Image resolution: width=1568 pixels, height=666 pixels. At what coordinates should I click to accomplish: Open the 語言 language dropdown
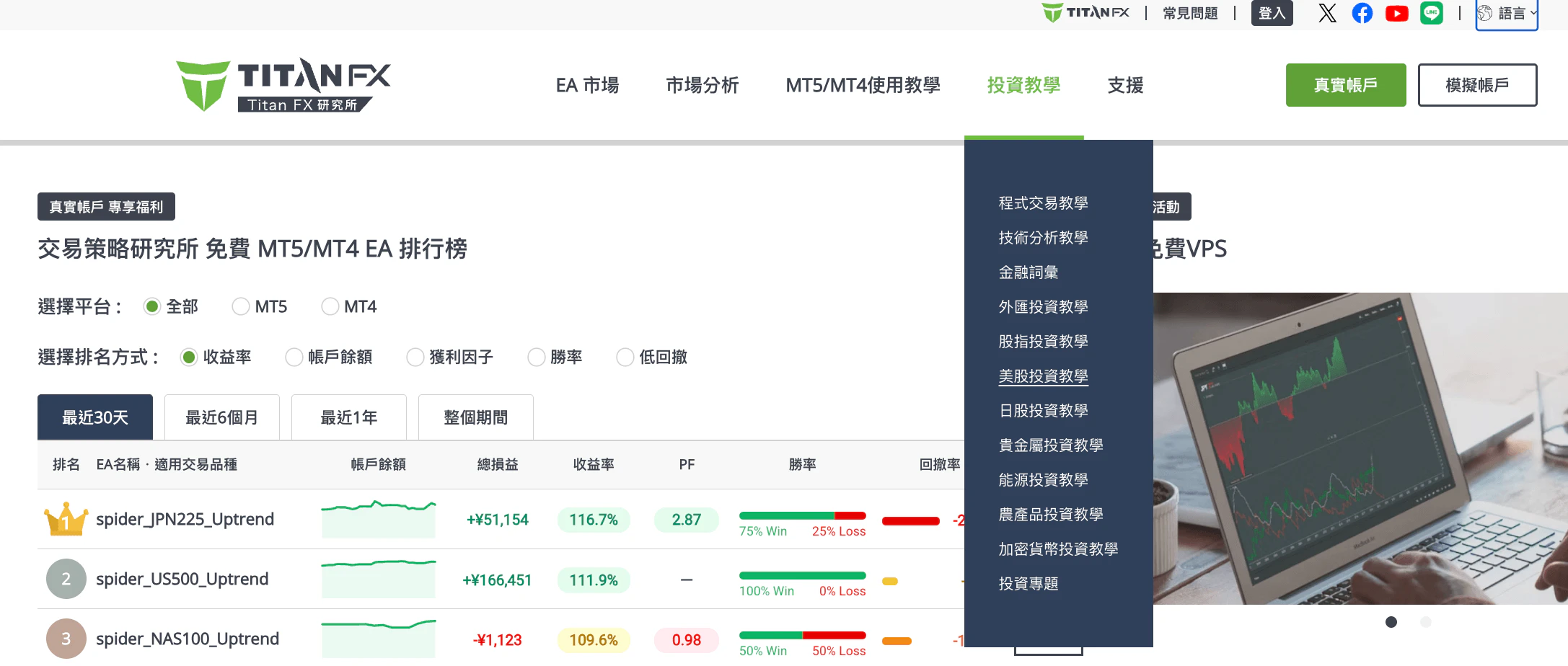[1507, 14]
